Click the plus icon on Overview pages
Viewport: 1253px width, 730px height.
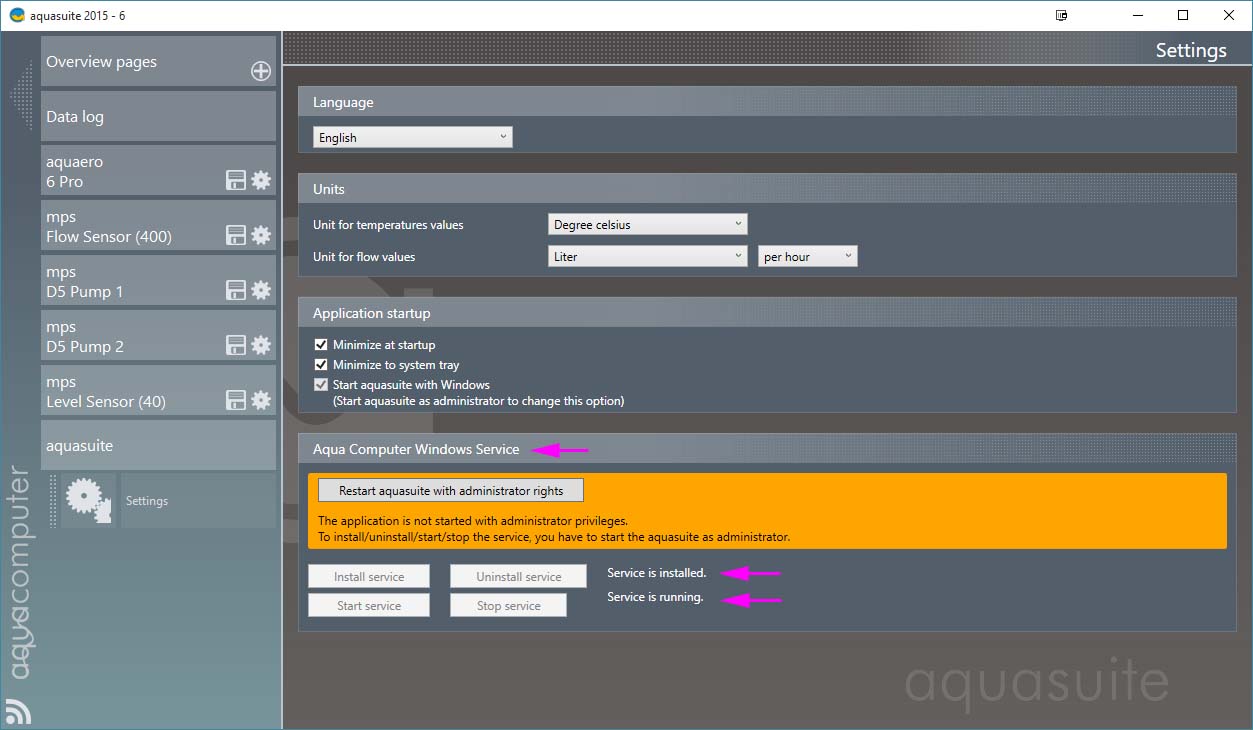(x=260, y=71)
